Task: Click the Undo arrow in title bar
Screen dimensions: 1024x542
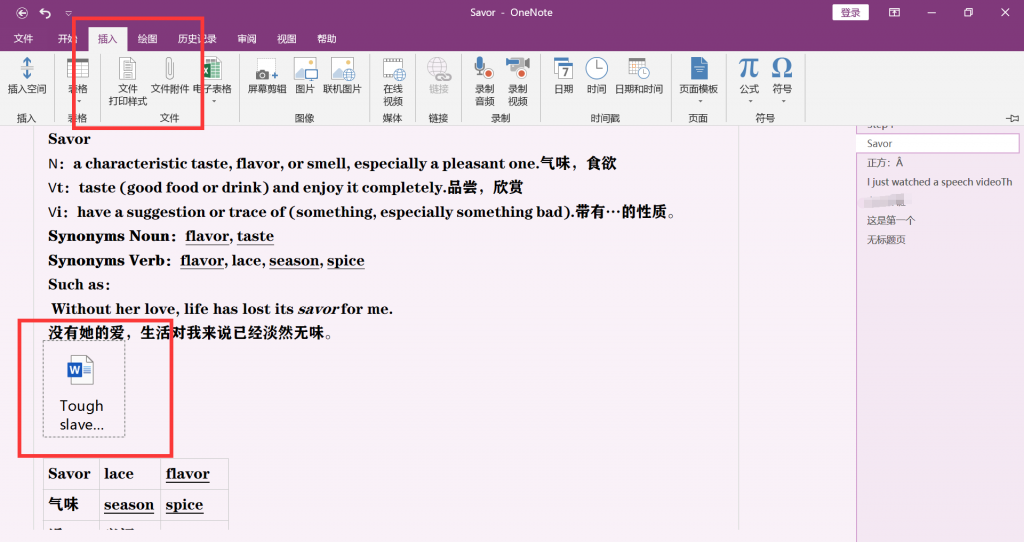Action: point(45,12)
